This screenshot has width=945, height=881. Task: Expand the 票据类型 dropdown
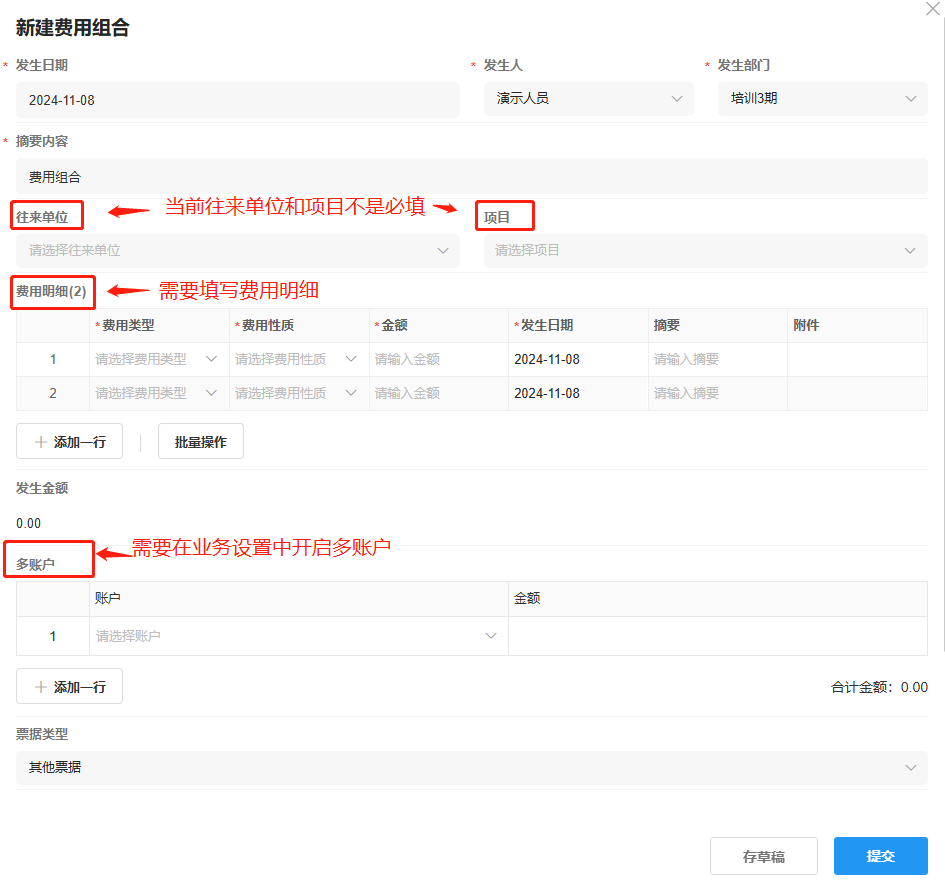pos(471,767)
